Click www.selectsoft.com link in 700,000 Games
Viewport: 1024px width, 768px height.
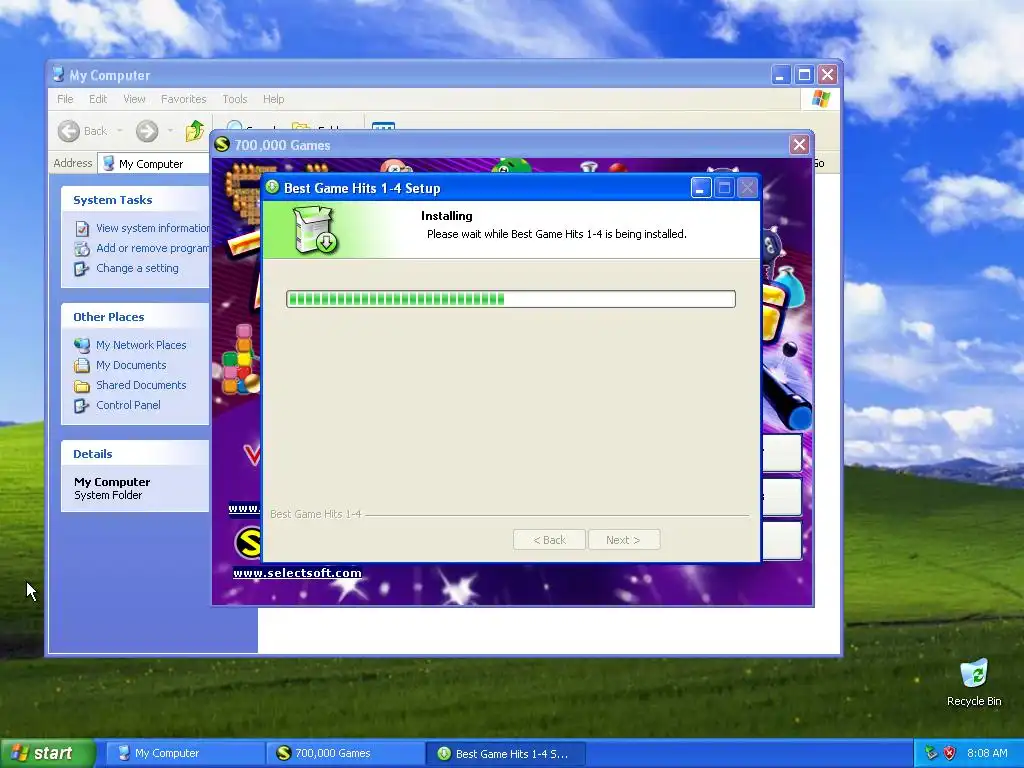(x=297, y=573)
